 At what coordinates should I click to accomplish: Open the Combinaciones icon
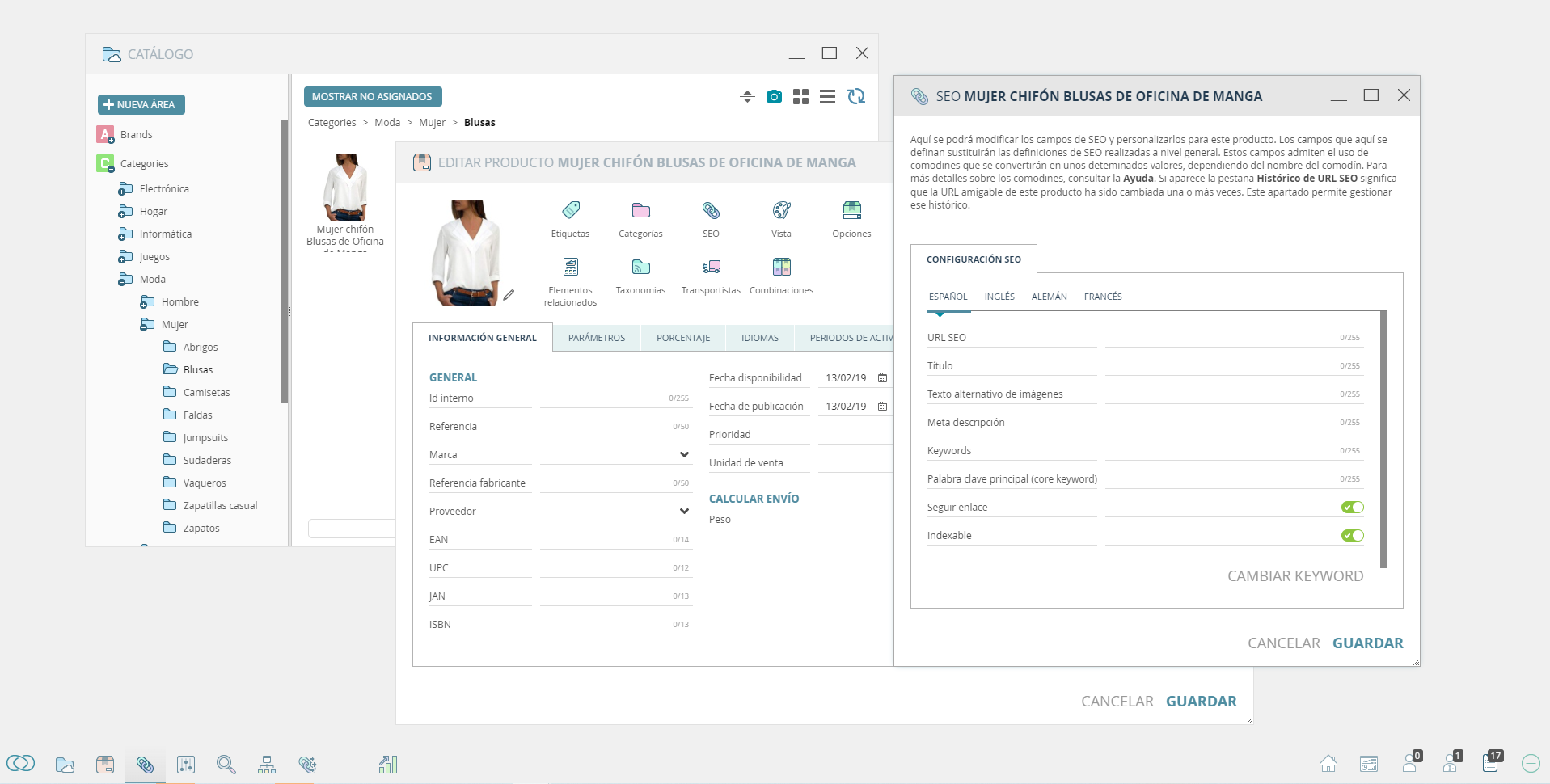(781, 268)
